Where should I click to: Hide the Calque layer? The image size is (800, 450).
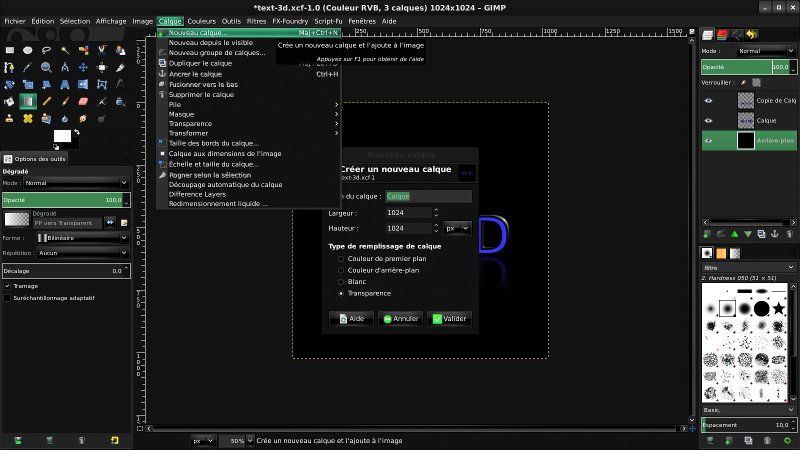point(708,120)
